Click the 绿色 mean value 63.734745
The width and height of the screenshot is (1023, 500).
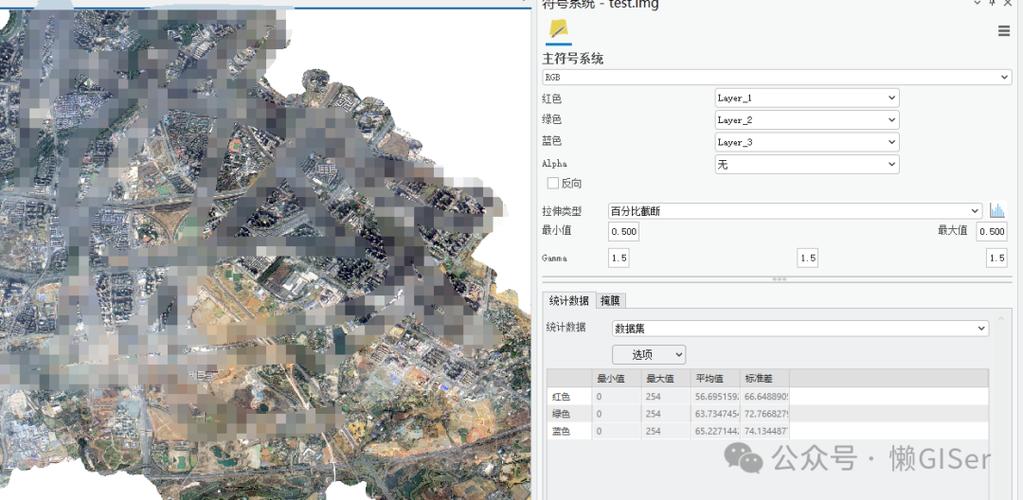pos(716,414)
